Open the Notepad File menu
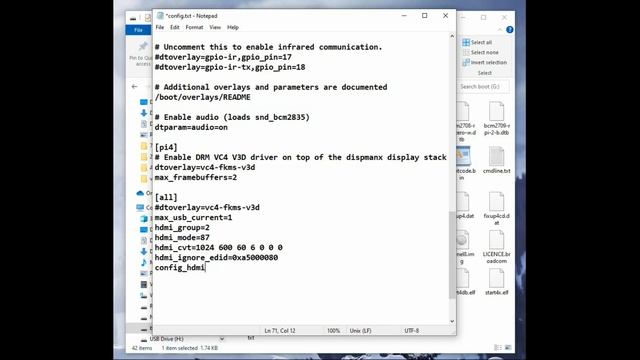The height and width of the screenshot is (360, 640). coord(160,27)
